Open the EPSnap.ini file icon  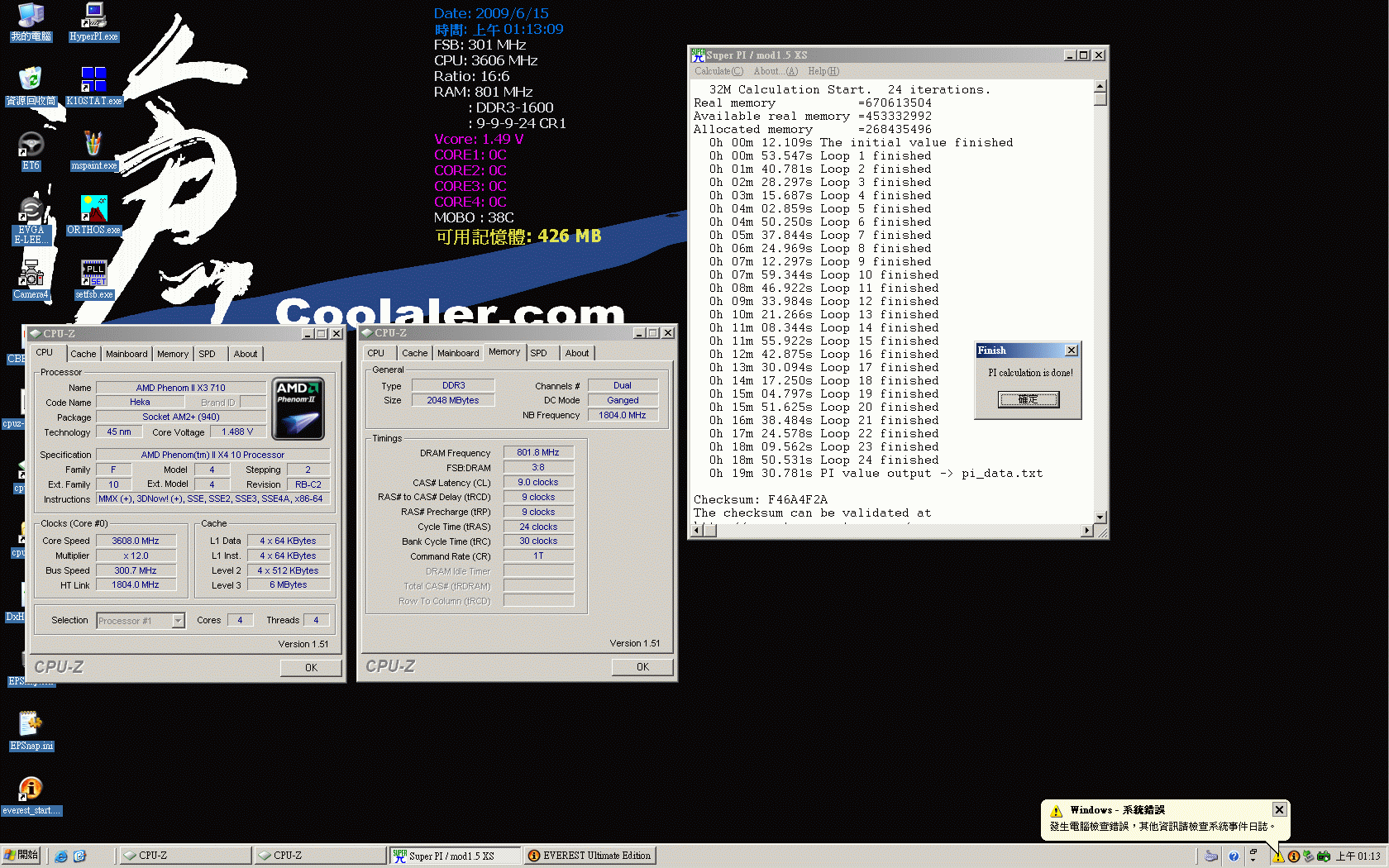(31, 731)
